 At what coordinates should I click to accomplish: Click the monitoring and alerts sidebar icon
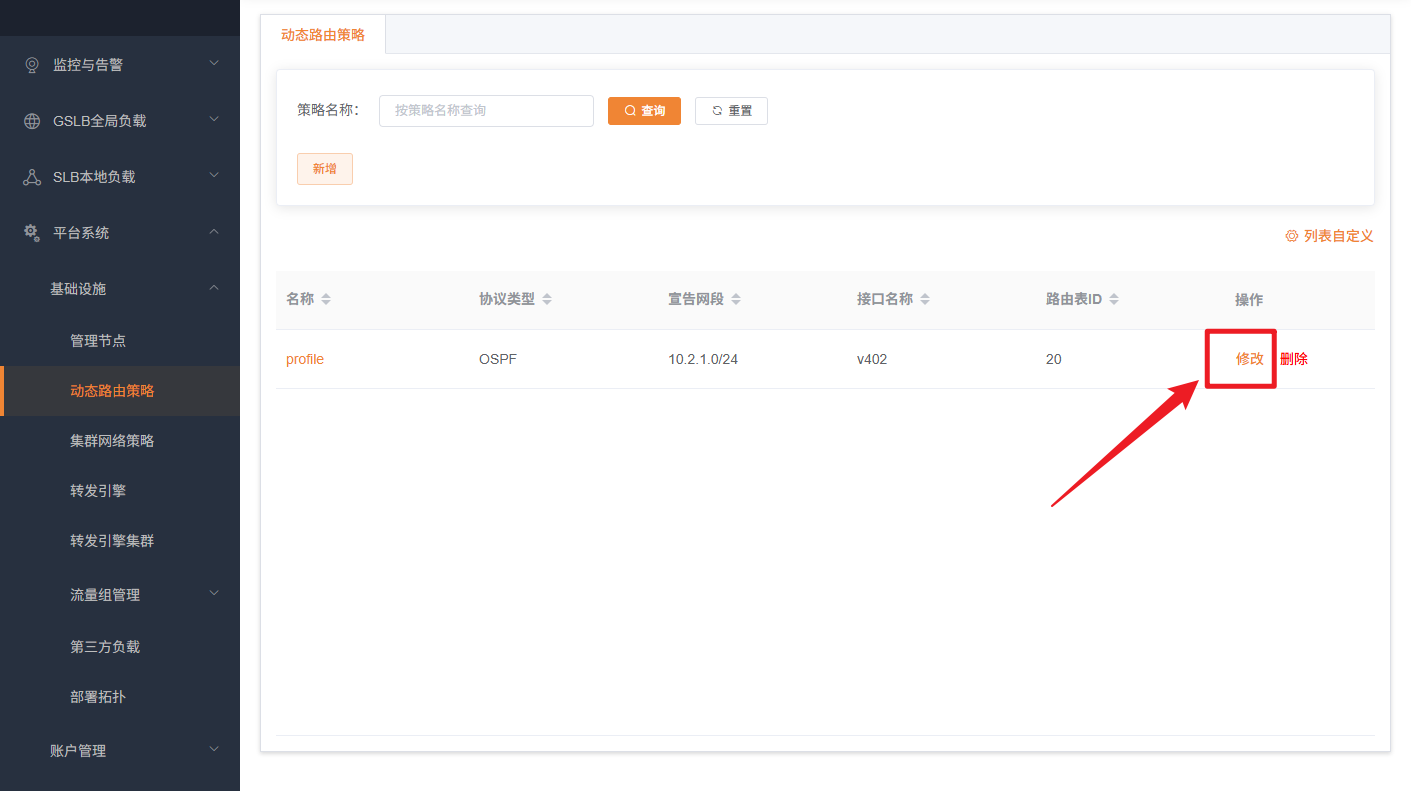coord(32,65)
